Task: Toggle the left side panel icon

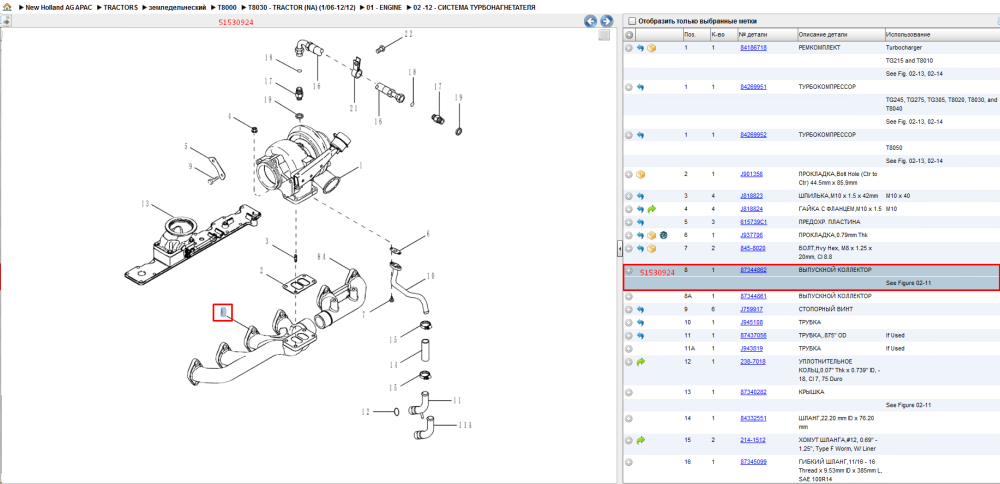Action: pos(6,21)
